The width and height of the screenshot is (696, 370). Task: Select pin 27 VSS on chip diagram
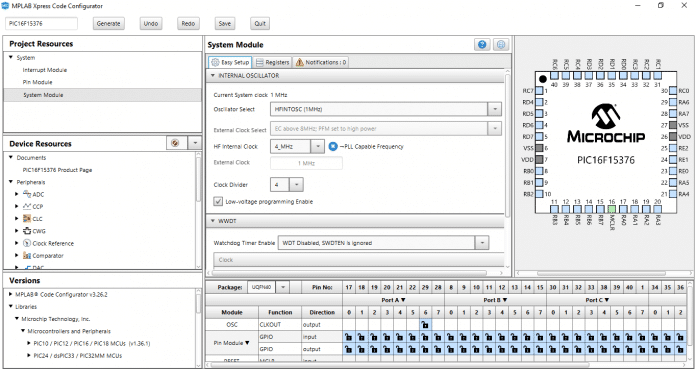(673, 125)
